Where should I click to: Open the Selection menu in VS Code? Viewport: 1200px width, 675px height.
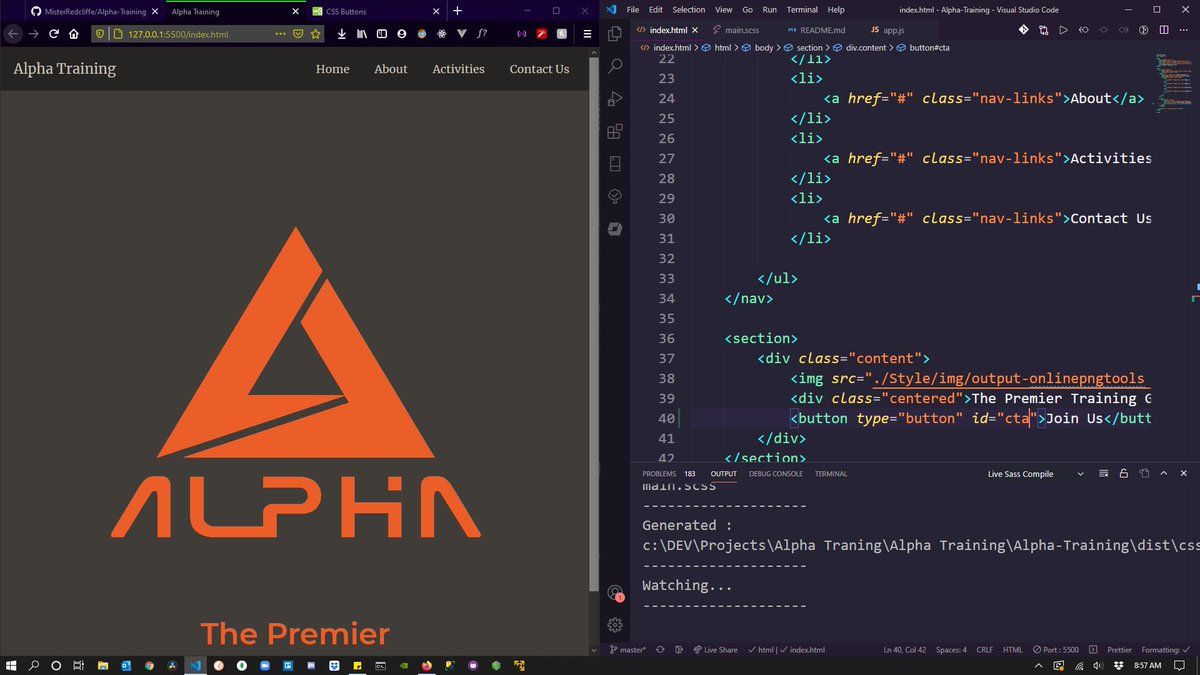click(688, 9)
